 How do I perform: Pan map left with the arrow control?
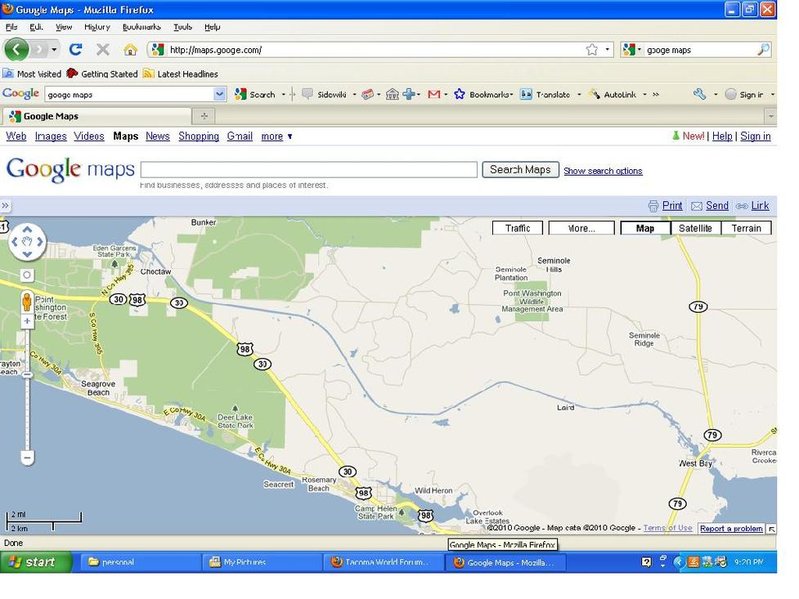tap(14, 242)
